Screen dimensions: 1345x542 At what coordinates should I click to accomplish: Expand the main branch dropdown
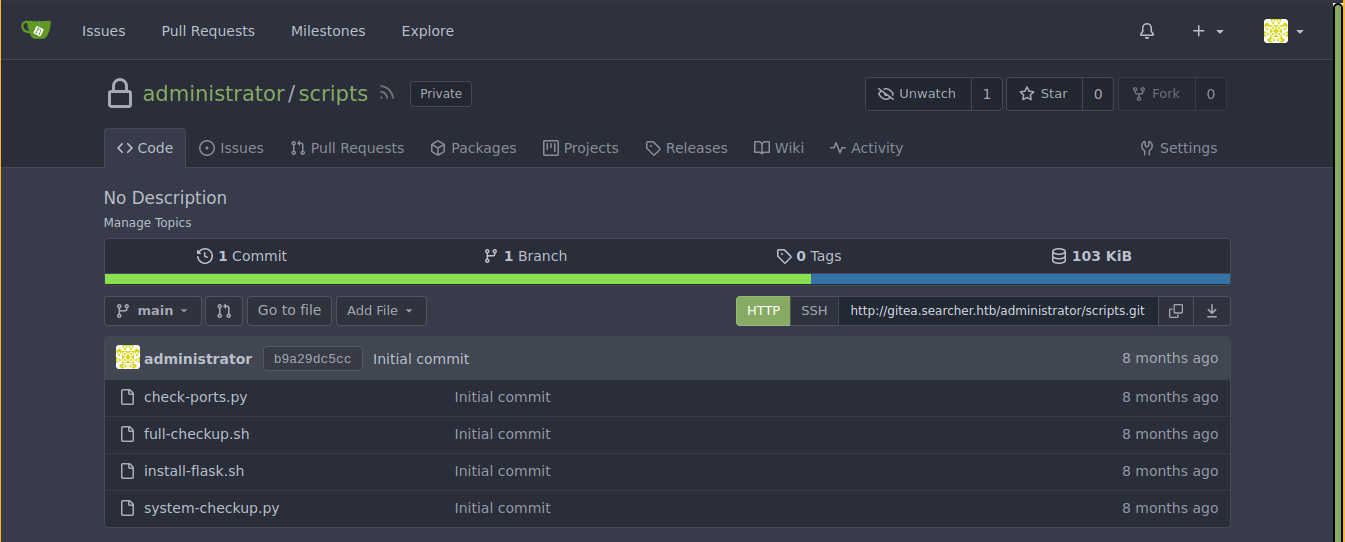click(153, 311)
